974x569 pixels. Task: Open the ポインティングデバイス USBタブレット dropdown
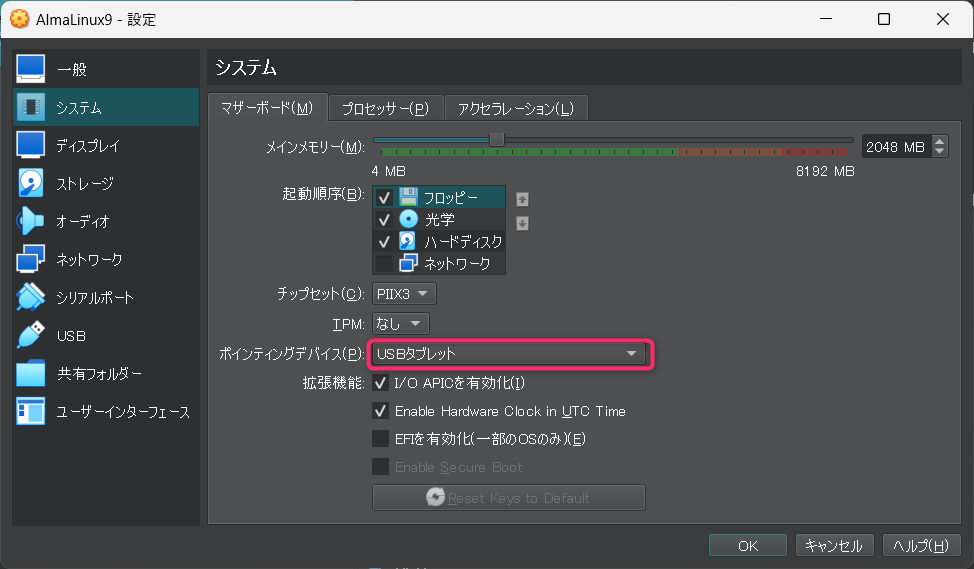click(508, 353)
